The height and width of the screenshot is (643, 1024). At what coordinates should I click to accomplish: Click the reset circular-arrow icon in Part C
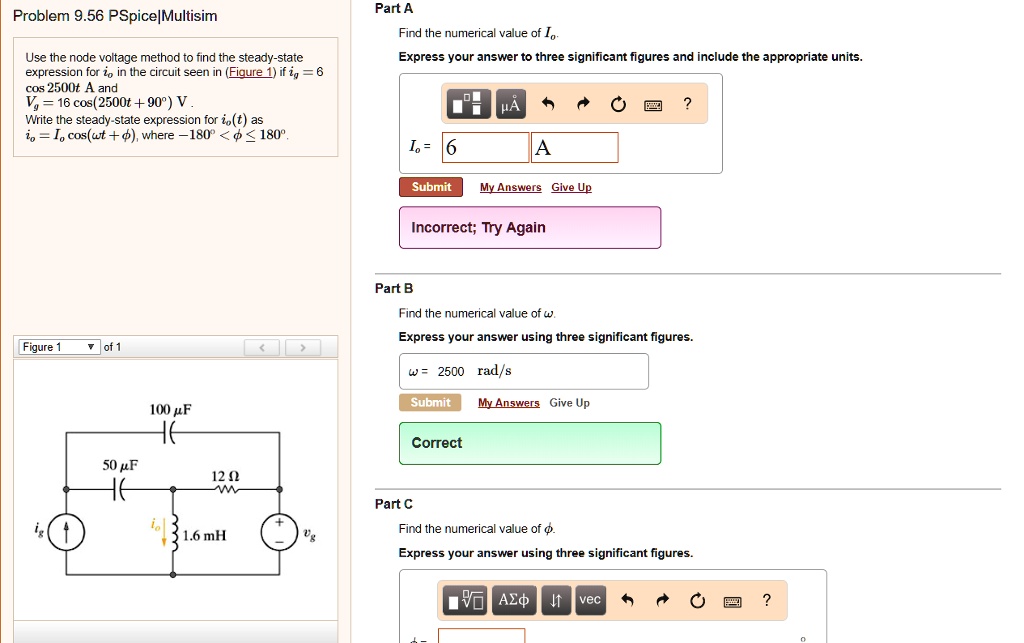(696, 600)
